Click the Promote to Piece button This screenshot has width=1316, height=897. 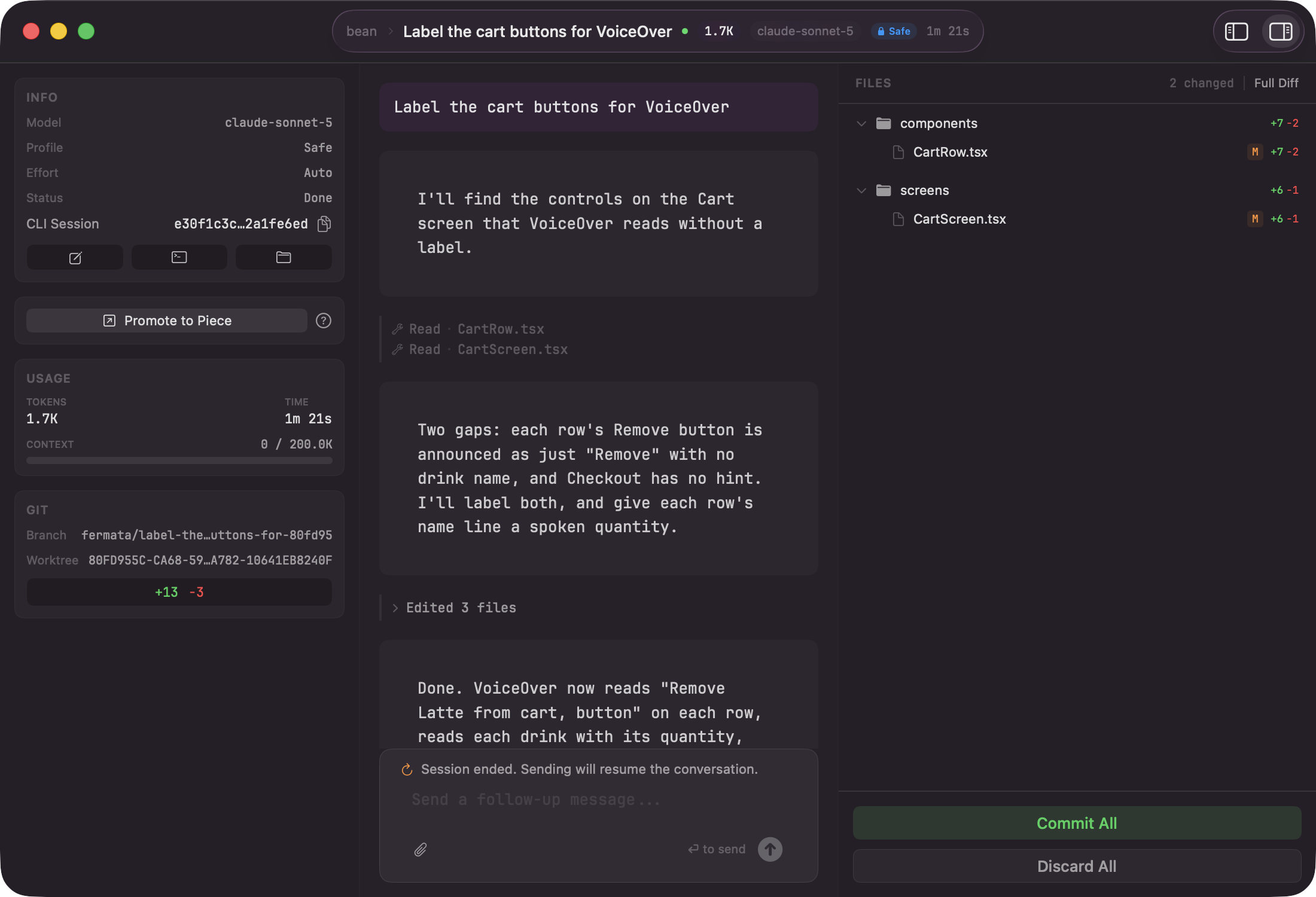point(167,321)
